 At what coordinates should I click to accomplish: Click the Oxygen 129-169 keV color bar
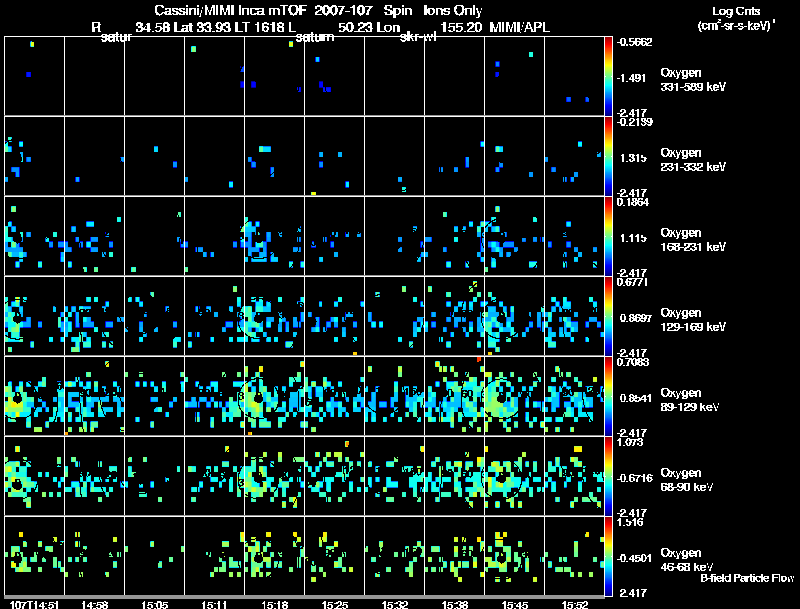[x=608, y=316]
